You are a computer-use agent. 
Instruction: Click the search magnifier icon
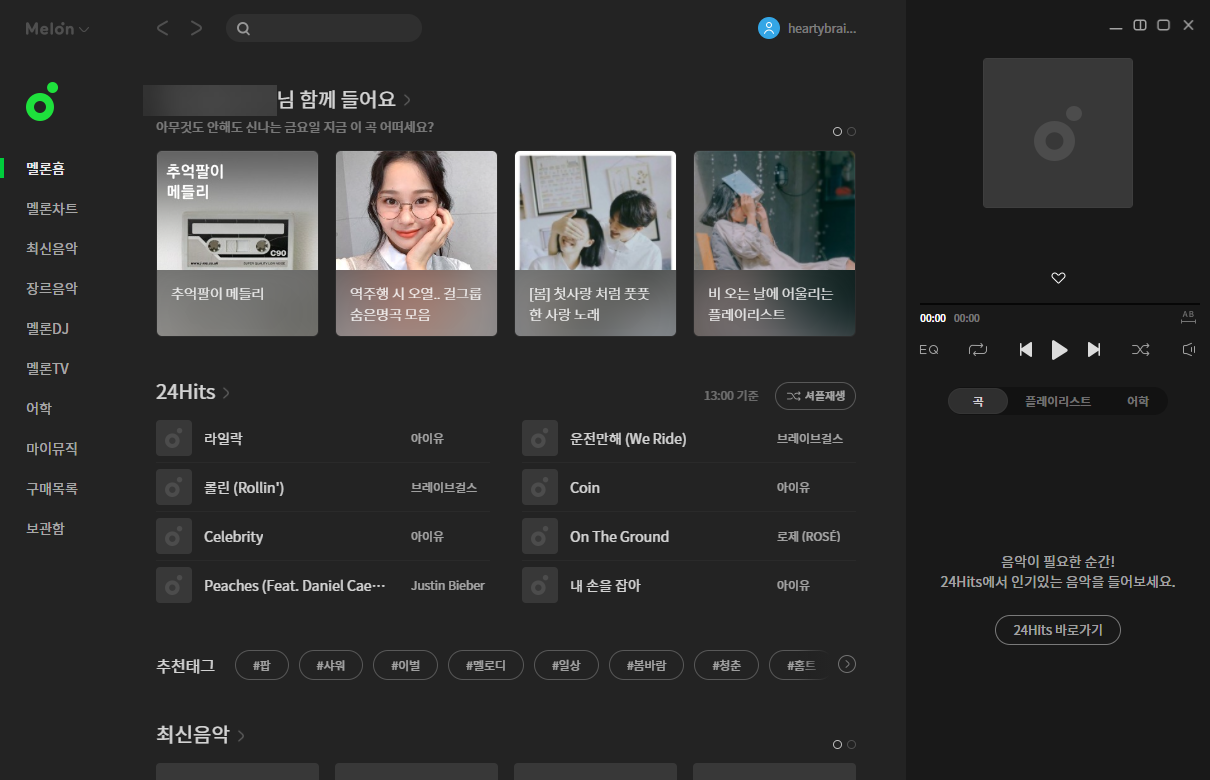click(244, 28)
